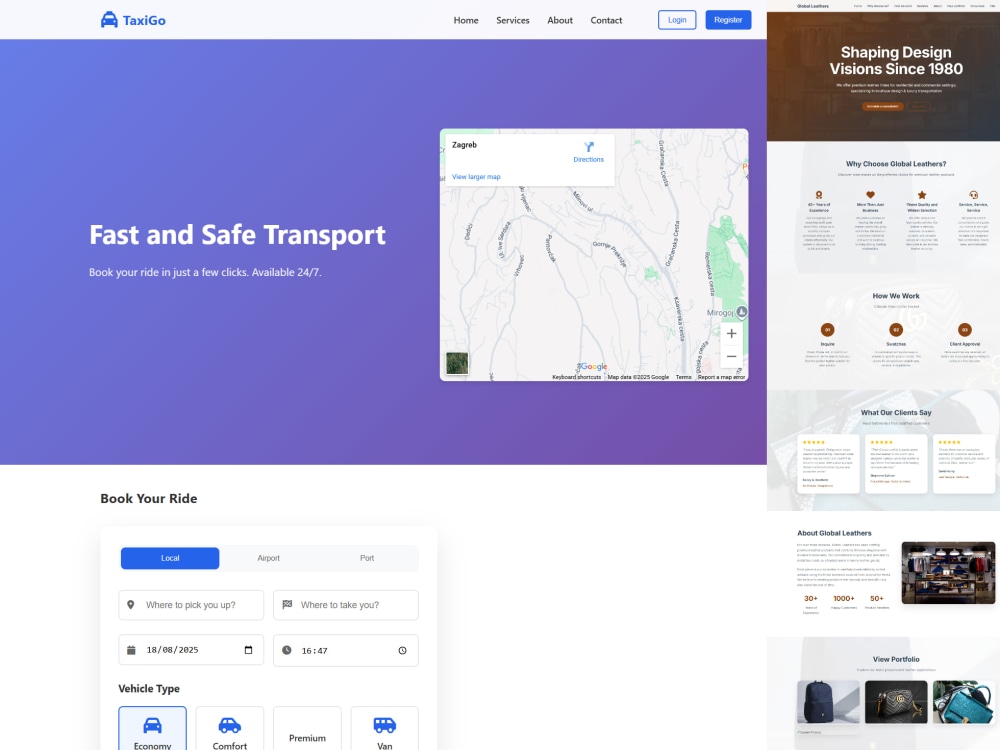This screenshot has height=750, width=1000.
Task: Choose the Comfort vehicle type
Action: 230,728
